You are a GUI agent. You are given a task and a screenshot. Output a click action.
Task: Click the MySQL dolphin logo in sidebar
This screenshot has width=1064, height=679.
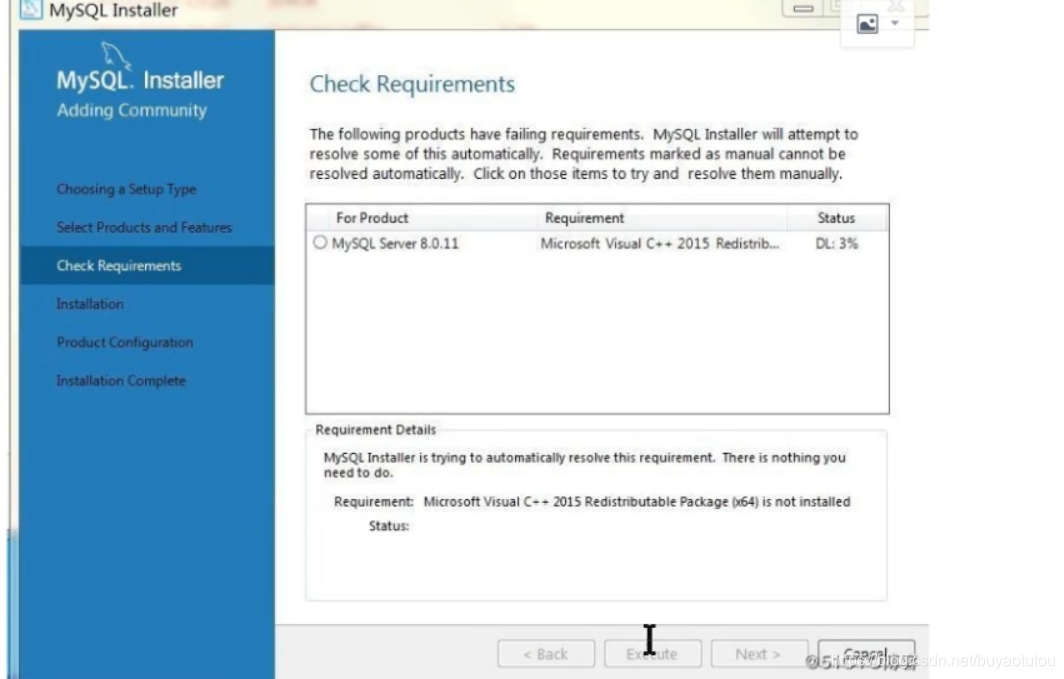pyautogui.click(x=115, y=54)
